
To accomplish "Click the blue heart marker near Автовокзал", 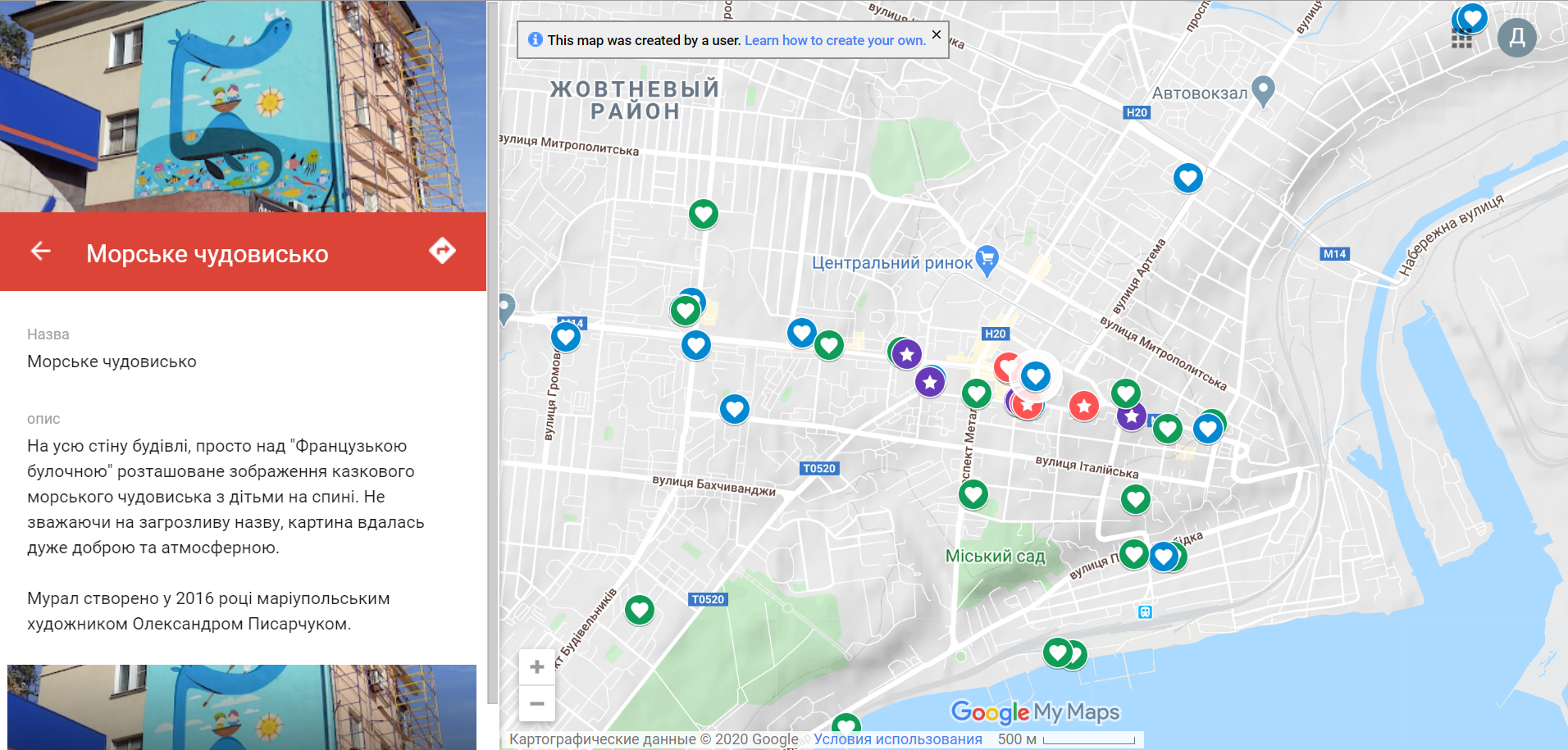I will coord(1187,177).
